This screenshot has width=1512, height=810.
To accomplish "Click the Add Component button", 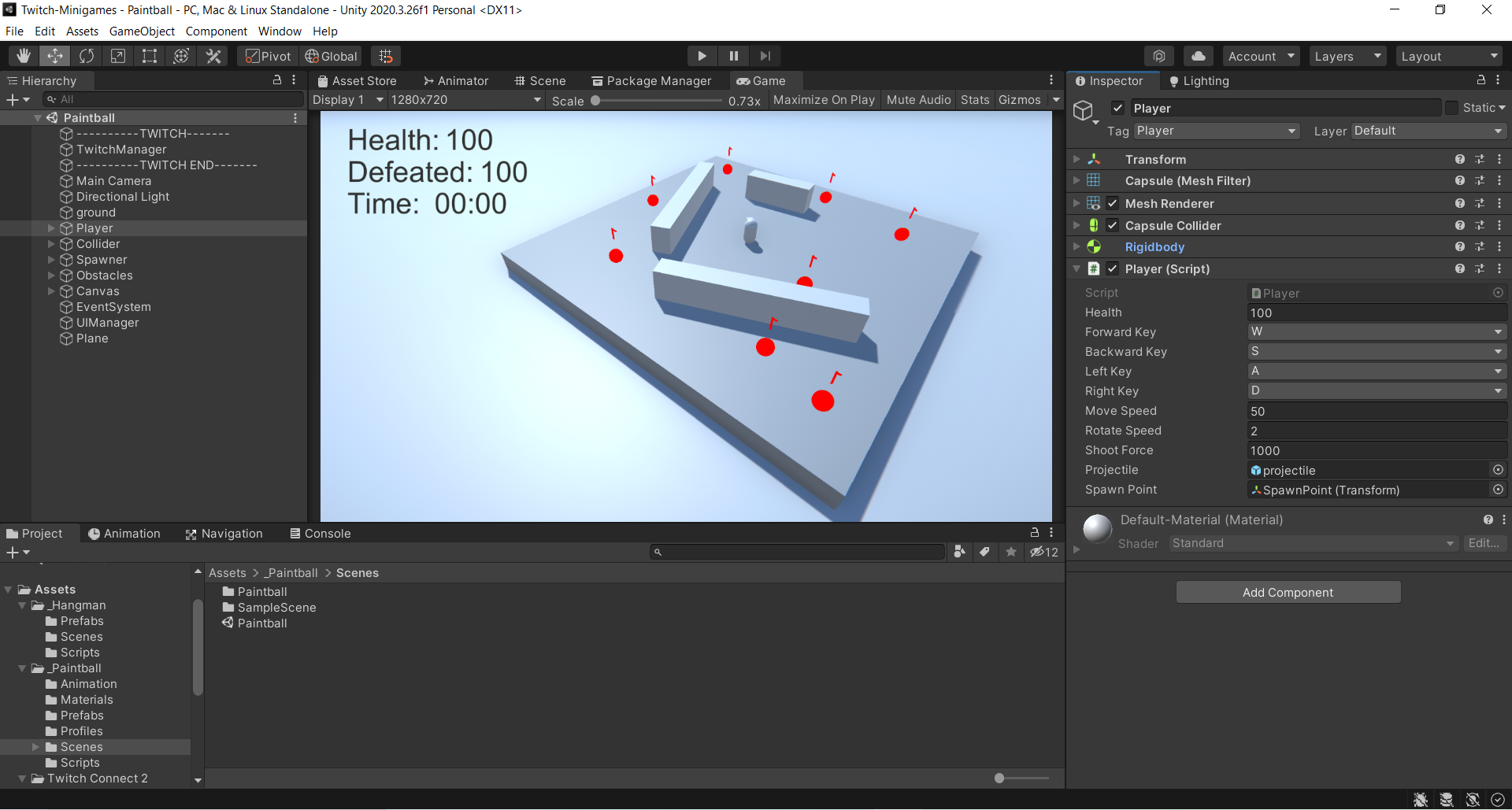I will (x=1288, y=592).
